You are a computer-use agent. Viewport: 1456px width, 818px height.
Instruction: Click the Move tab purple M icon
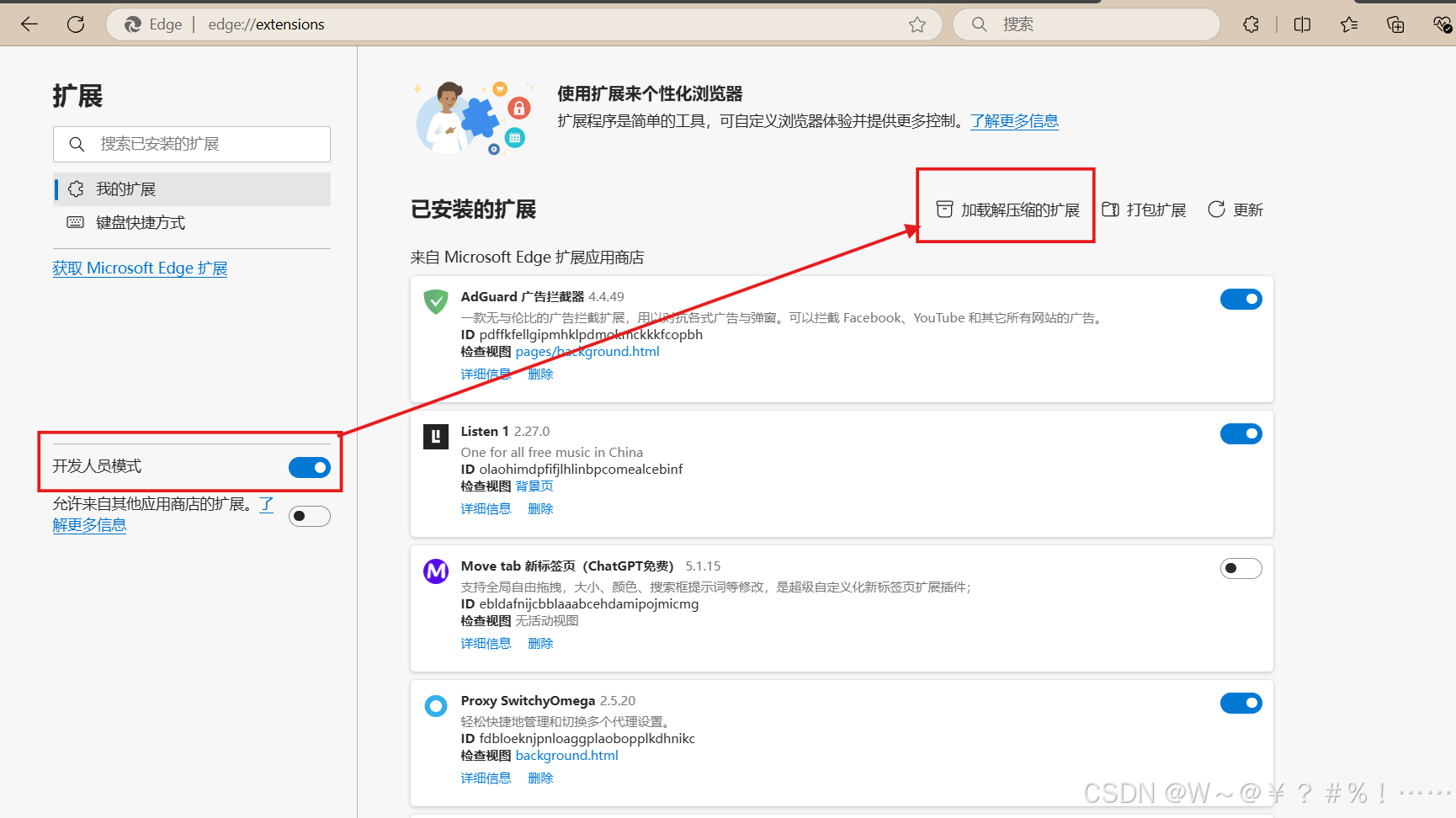[436, 571]
